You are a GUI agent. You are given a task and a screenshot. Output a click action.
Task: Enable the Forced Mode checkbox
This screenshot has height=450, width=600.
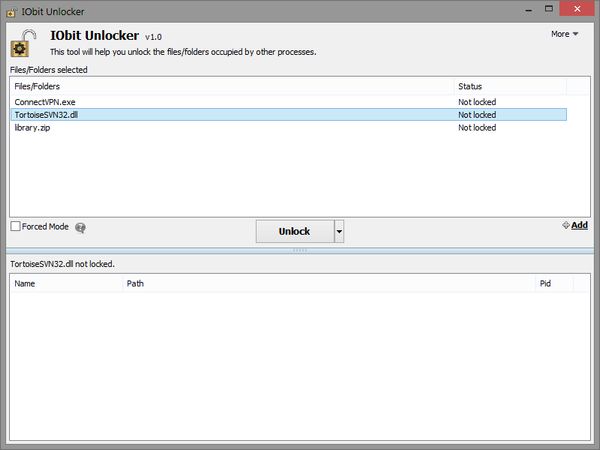(x=15, y=227)
